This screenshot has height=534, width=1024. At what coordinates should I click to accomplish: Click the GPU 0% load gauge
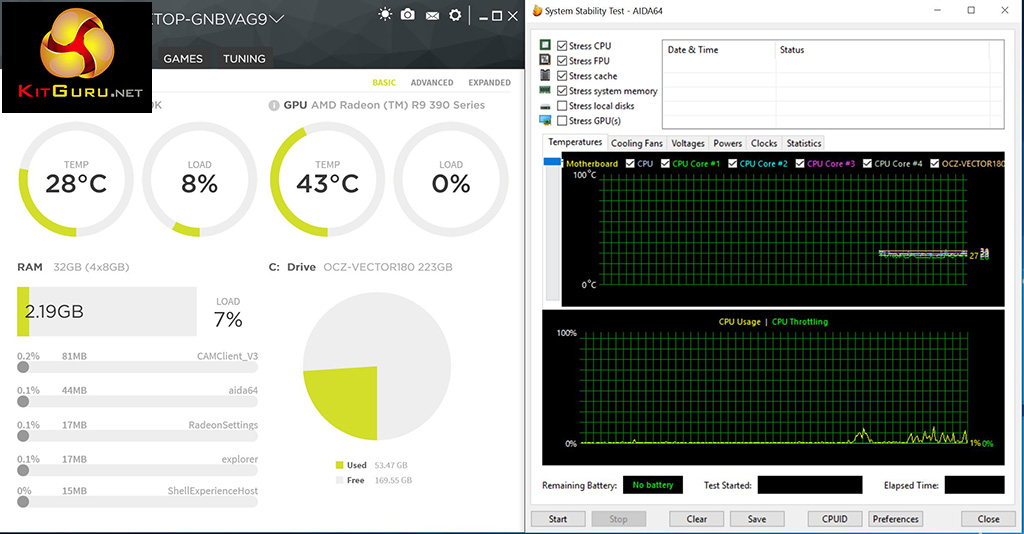tap(451, 179)
